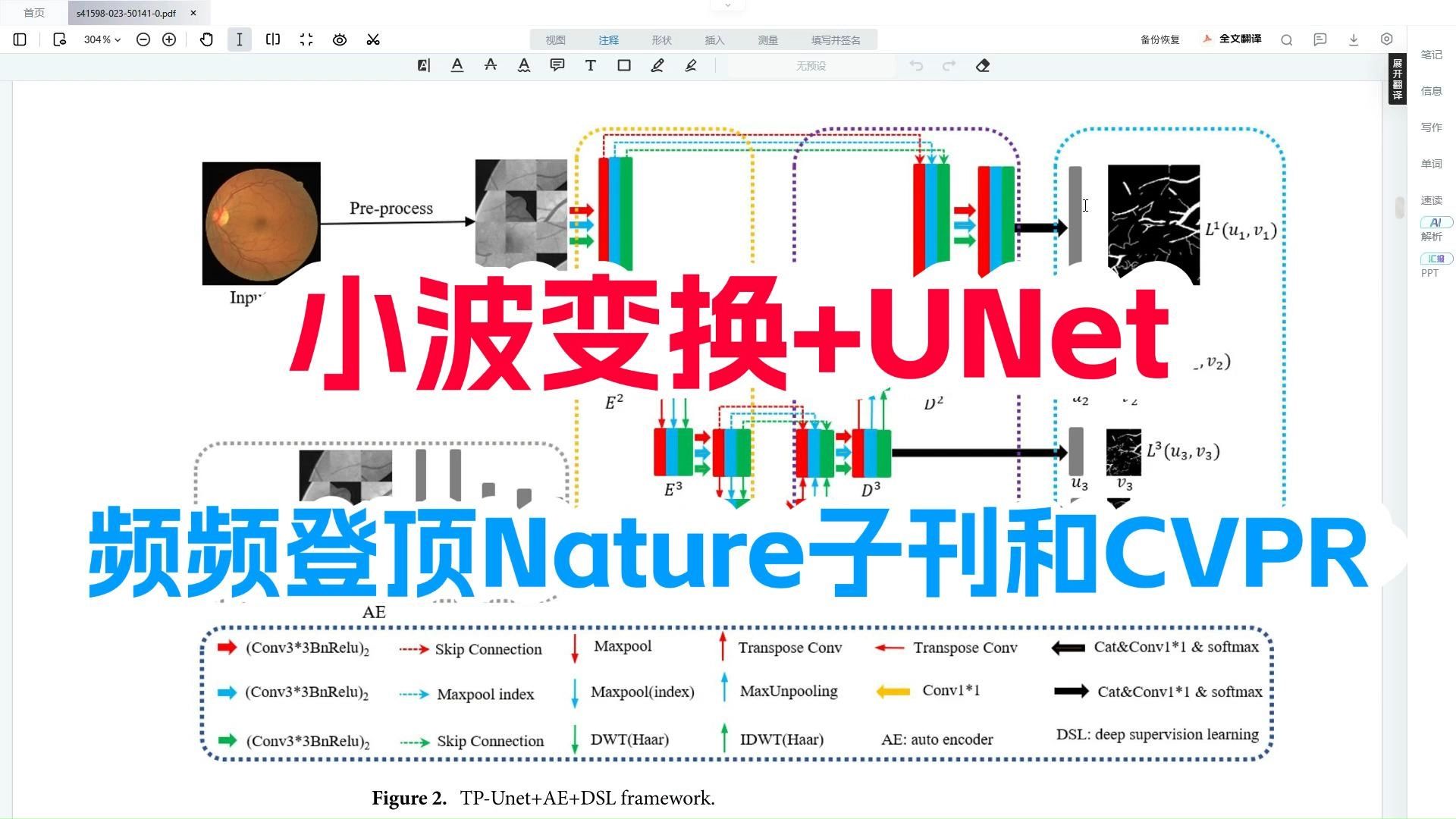
Task: Click the fullscreen capture icon
Action: 306,39
